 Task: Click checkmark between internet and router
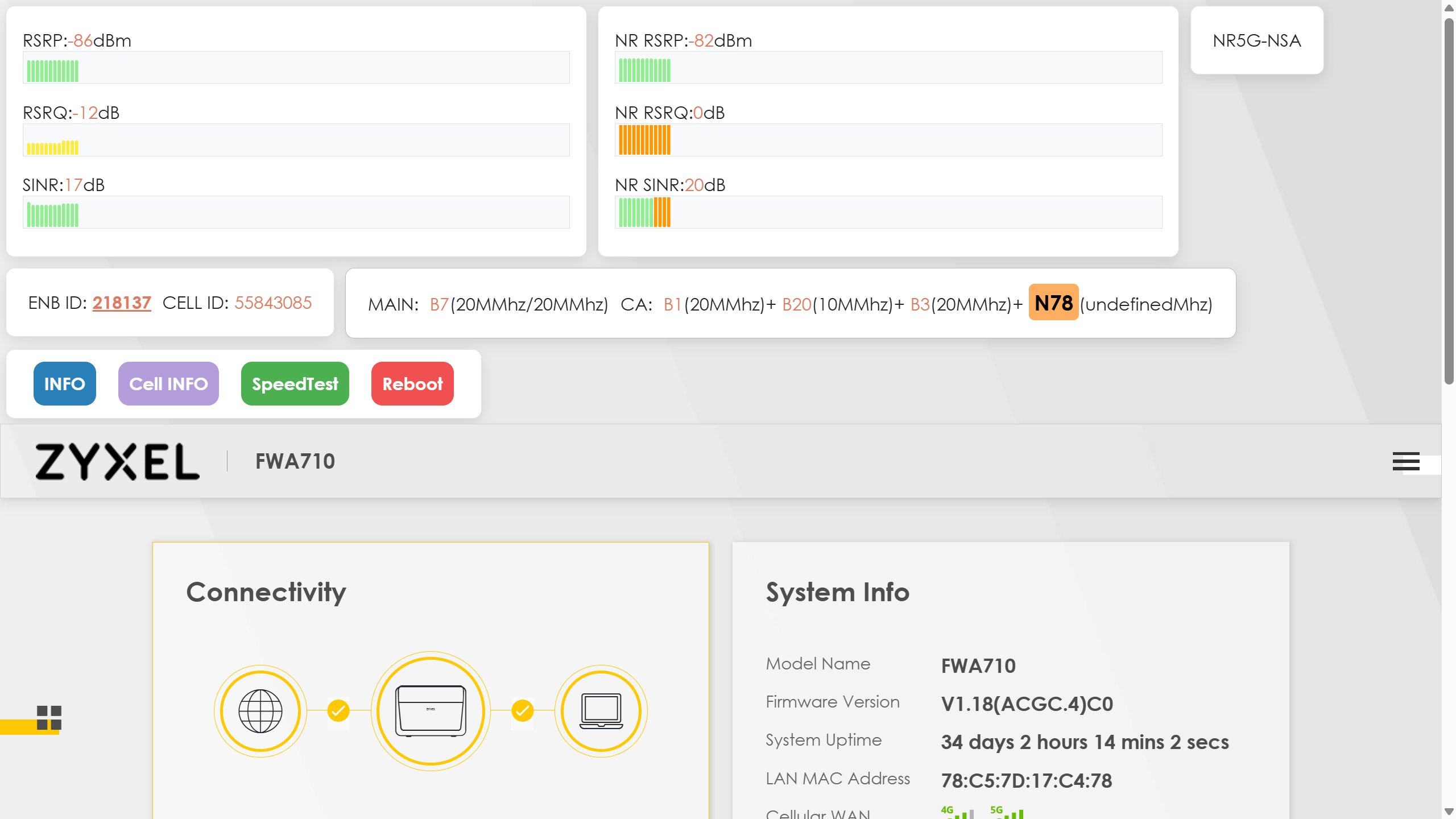[x=338, y=710]
